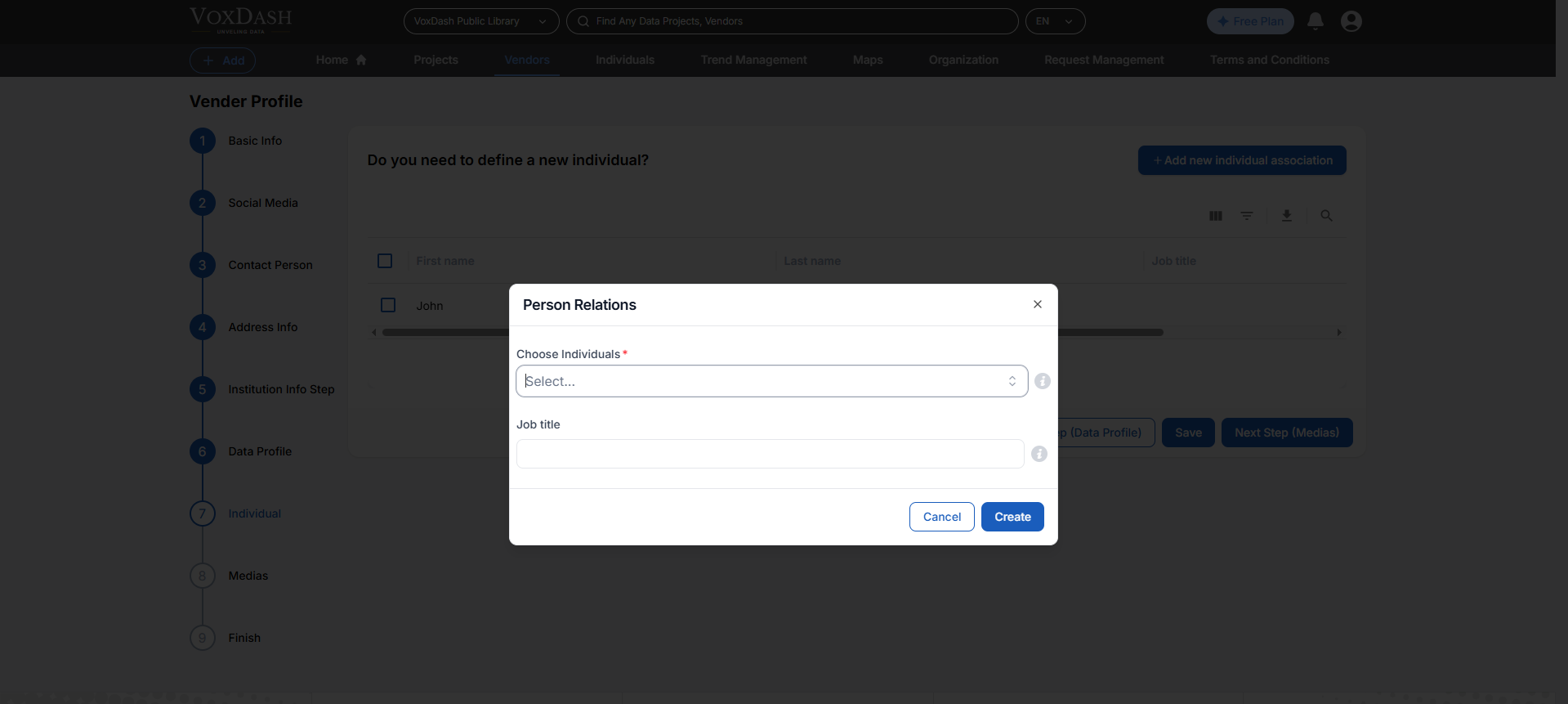Open the Request Management tab
The width and height of the screenshot is (1568, 704).
pyautogui.click(x=1104, y=60)
